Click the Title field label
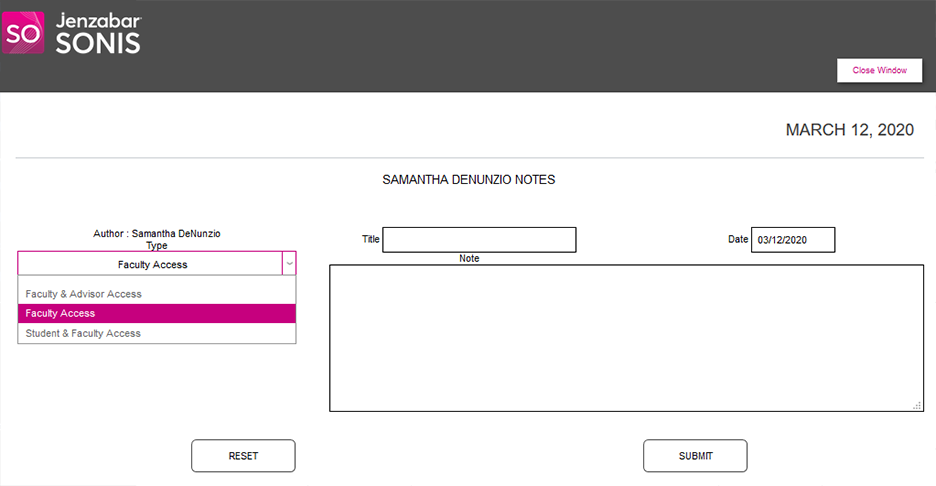 coord(370,240)
